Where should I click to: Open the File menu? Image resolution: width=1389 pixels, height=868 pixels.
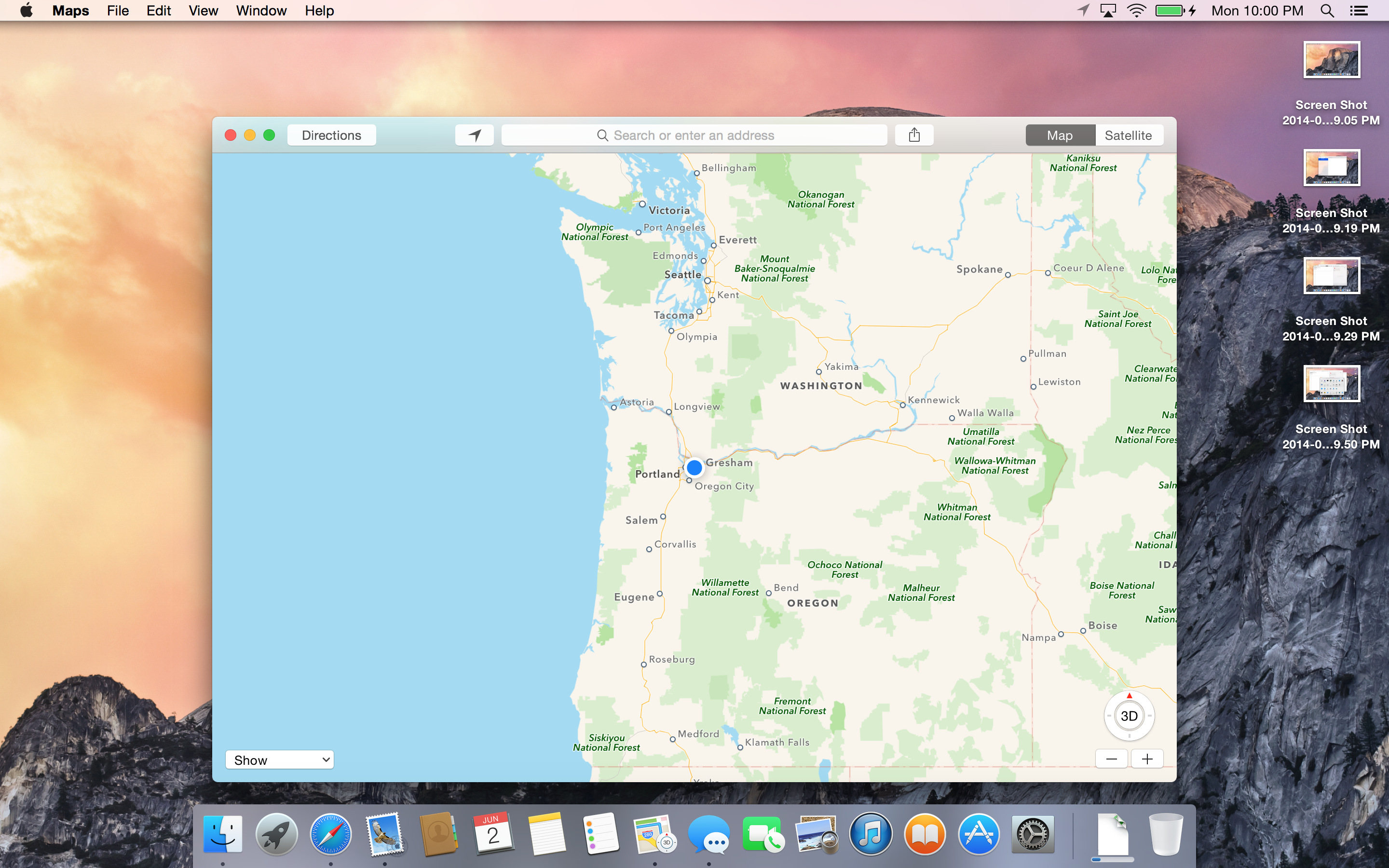click(118, 10)
